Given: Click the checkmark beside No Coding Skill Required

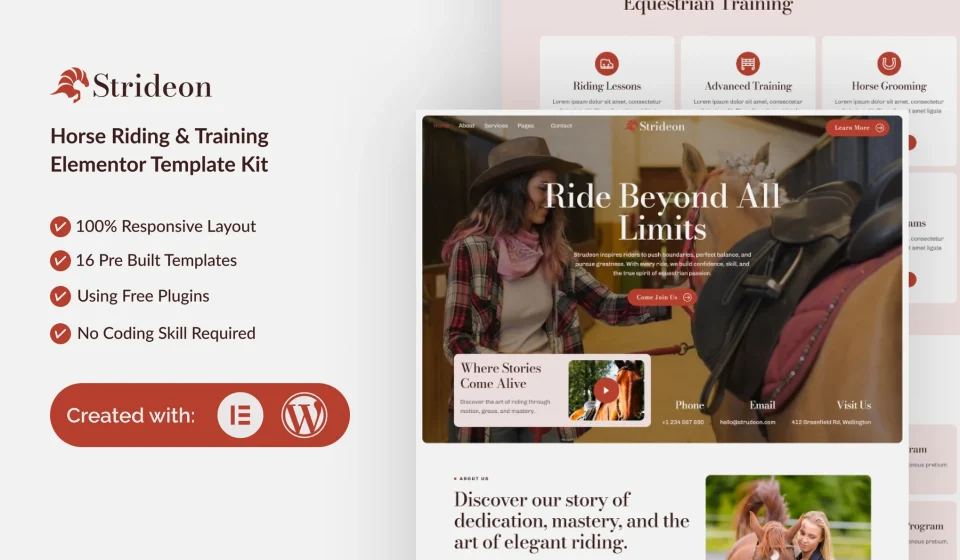Looking at the screenshot, I should coord(60,333).
